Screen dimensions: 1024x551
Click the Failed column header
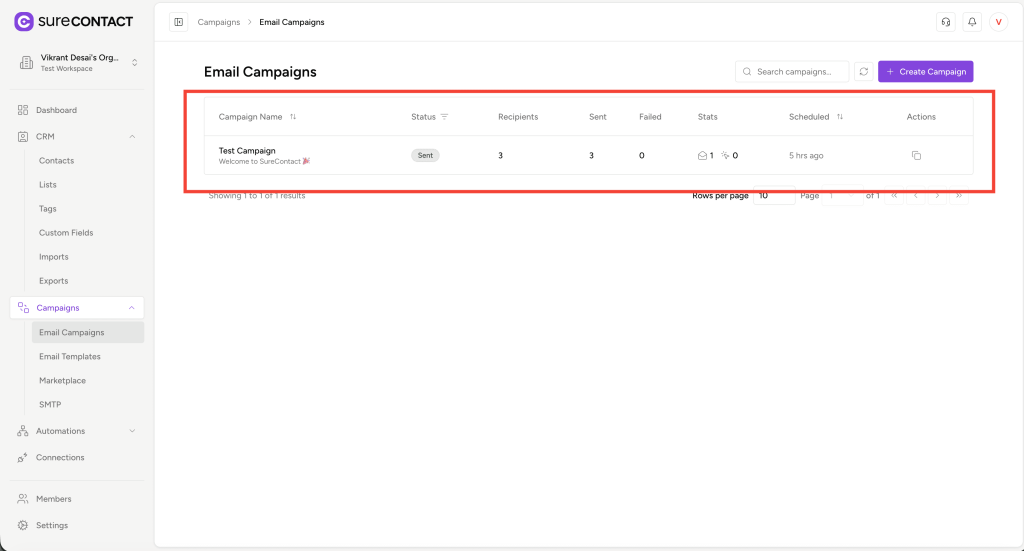650,117
